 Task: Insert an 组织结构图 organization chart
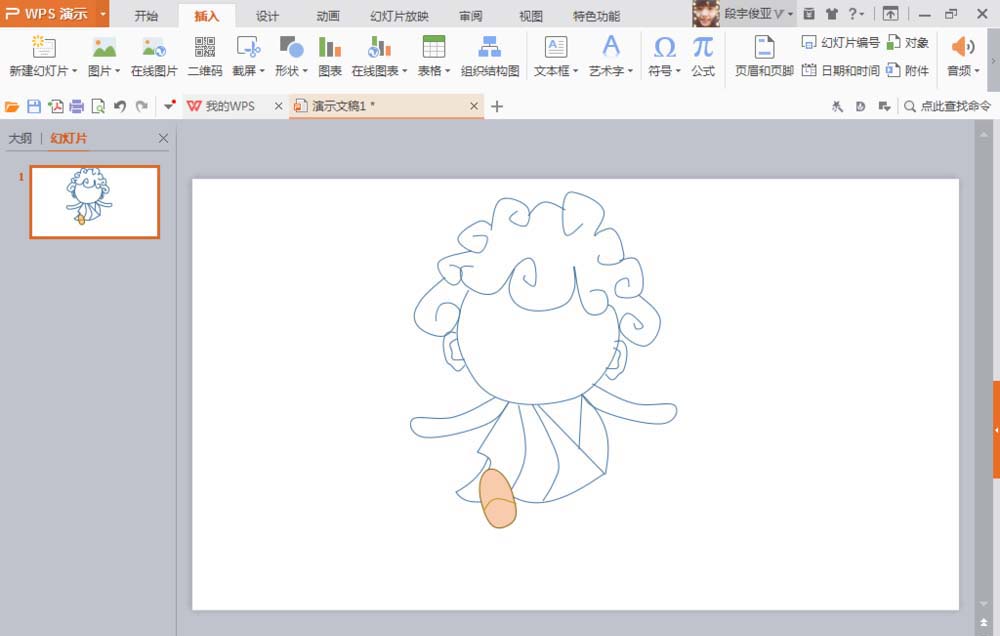tap(490, 56)
